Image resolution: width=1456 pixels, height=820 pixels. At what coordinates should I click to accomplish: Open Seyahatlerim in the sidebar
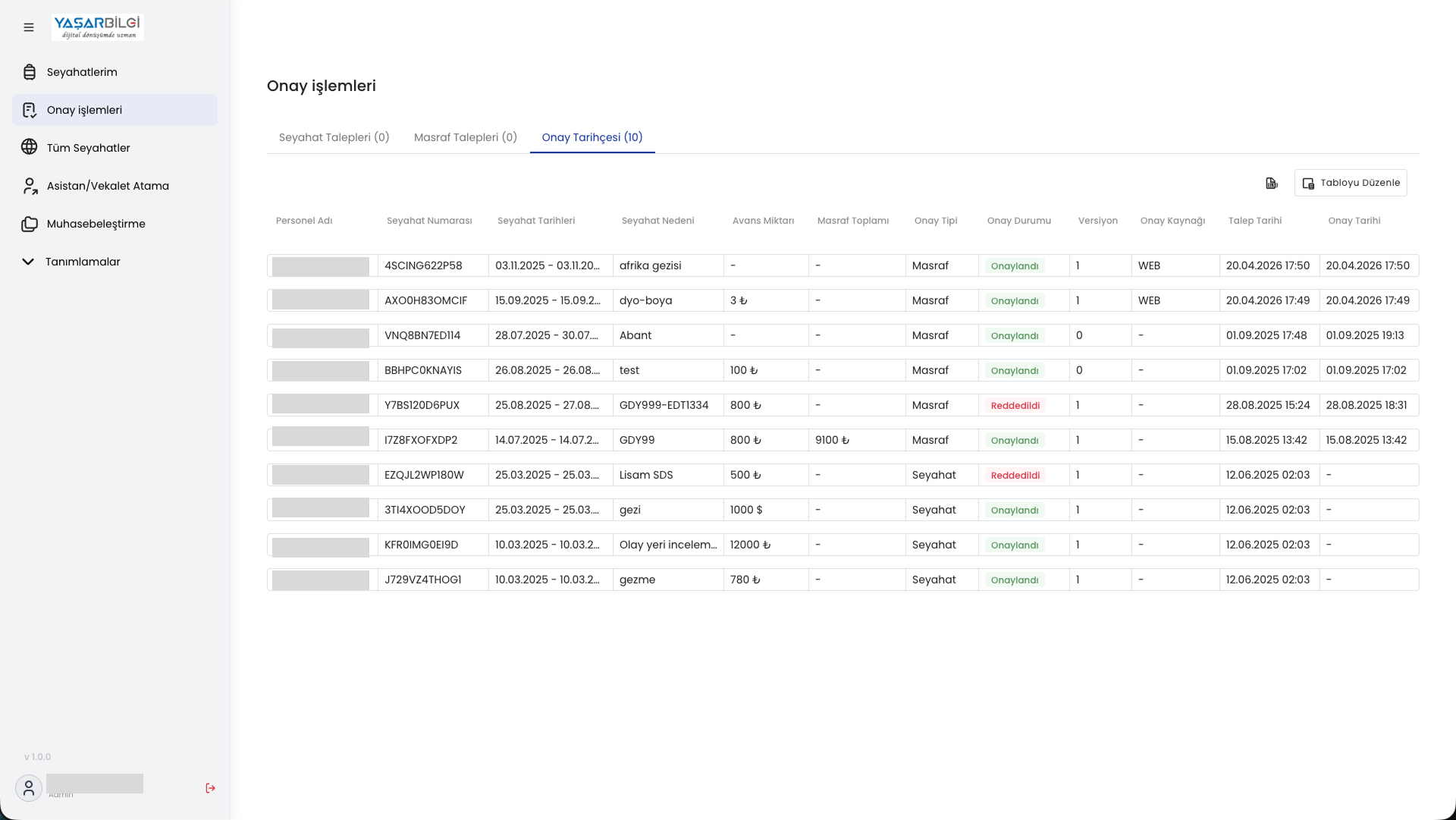[x=115, y=72]
